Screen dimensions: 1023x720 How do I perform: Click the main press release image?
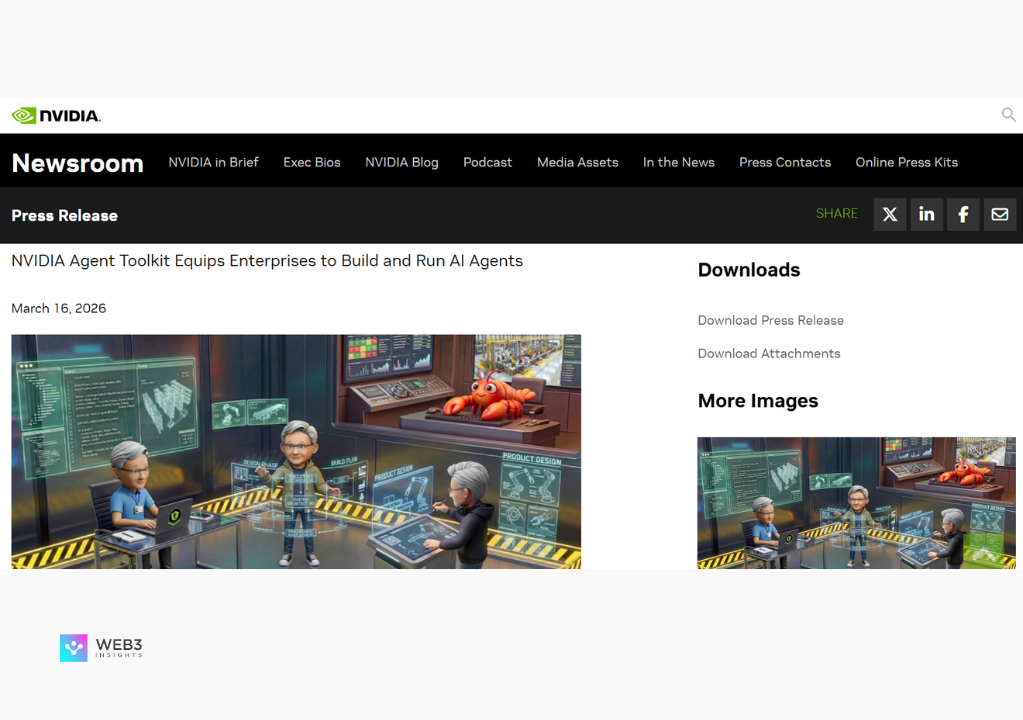coord(296,451)
